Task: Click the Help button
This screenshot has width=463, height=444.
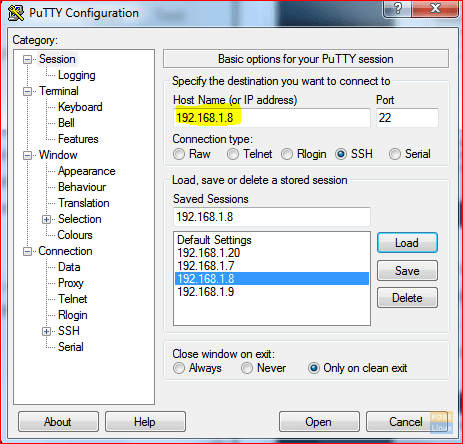Action: click(x=145, y=422)
